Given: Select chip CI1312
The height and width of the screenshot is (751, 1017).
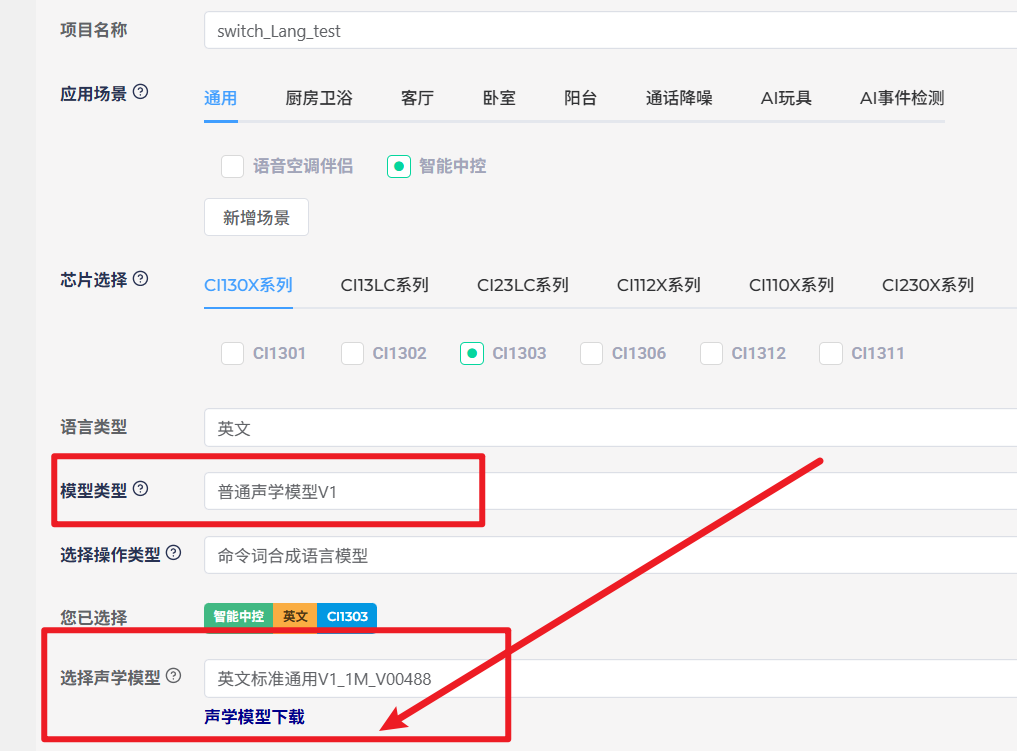Looking at the screenshot, I should pos(712,353).
